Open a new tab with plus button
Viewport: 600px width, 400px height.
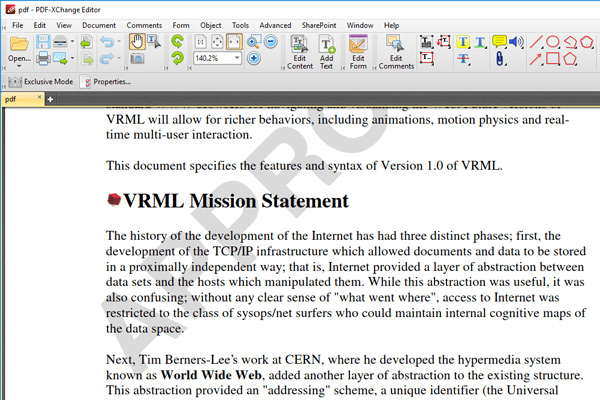click(x=50, y=100)
